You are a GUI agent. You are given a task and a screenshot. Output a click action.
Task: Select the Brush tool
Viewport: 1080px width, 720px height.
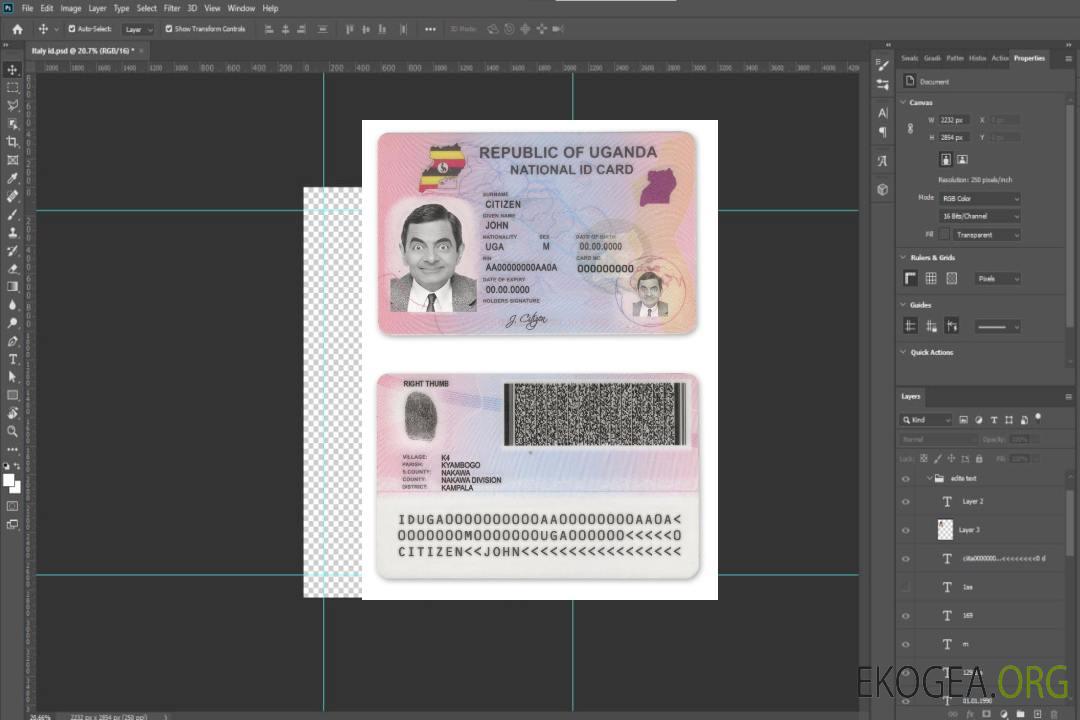coord(12,215)
